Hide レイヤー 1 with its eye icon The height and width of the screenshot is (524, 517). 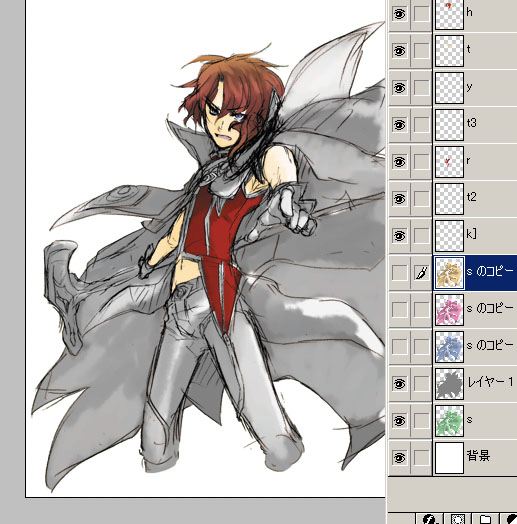(399, 384)
